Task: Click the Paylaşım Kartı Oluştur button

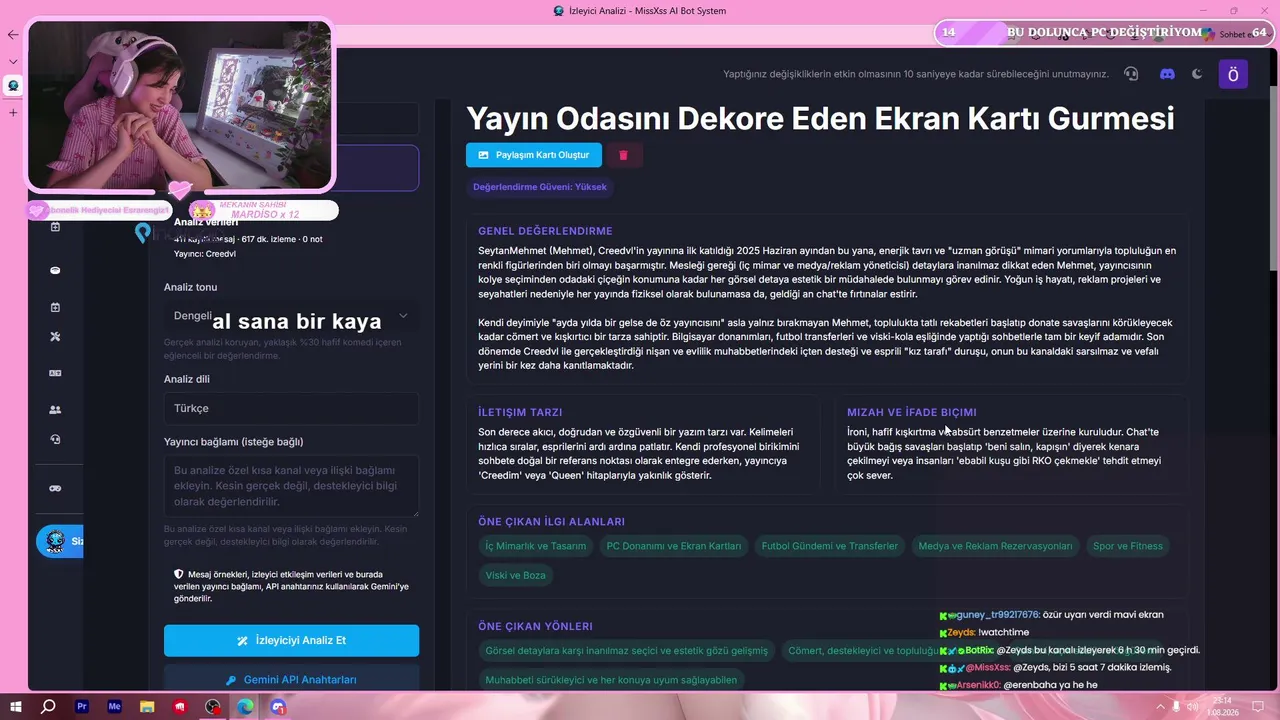Action: coord(534,155)
